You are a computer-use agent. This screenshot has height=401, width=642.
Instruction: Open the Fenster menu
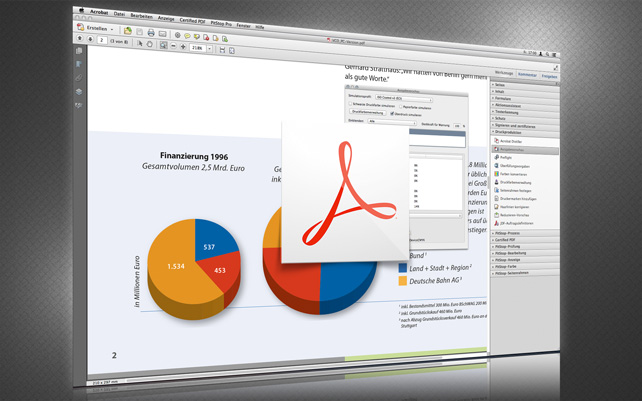tap(244, 25)
